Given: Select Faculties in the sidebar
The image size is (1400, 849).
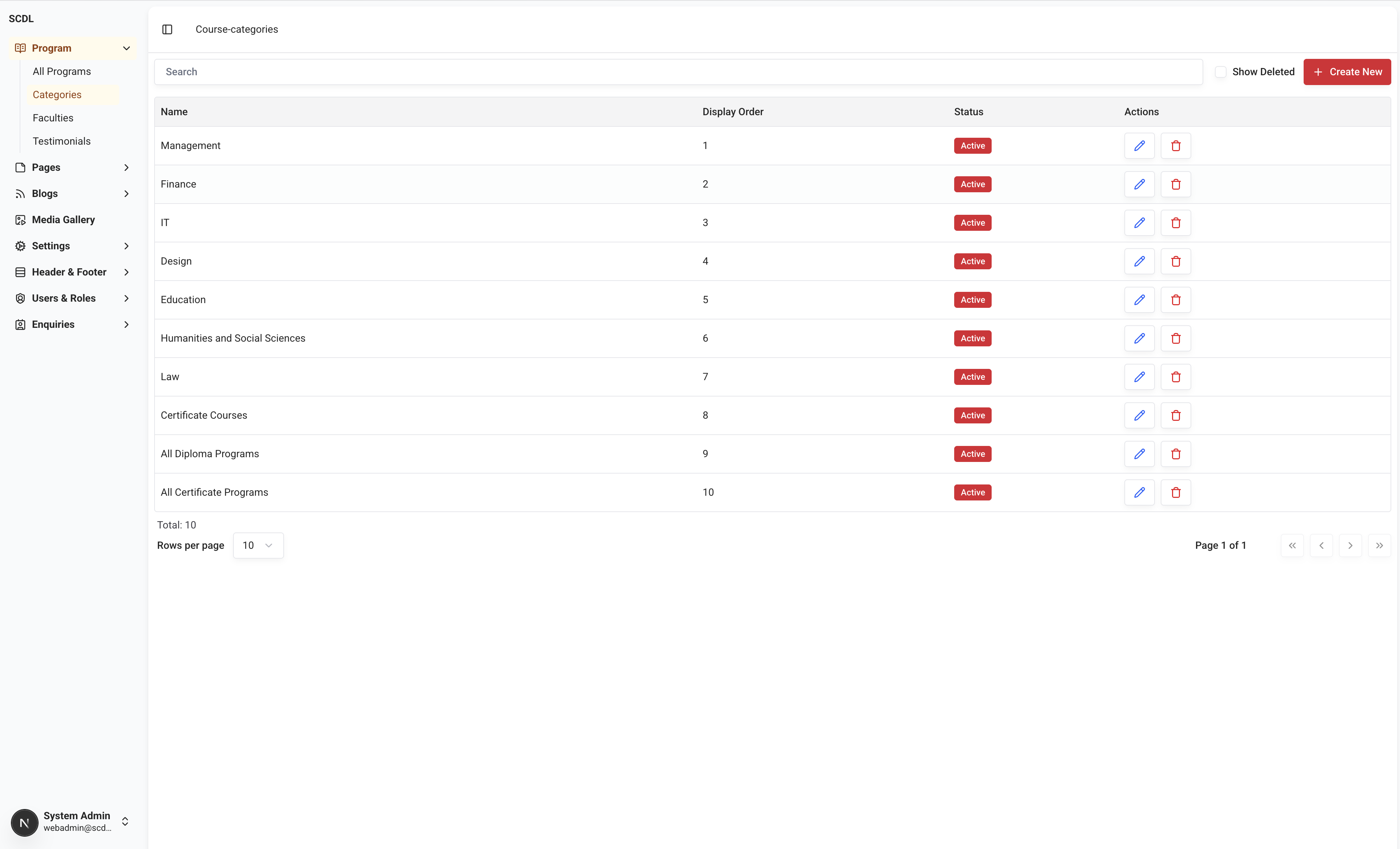Looking at the screenshot, I should tap(53, 118).
